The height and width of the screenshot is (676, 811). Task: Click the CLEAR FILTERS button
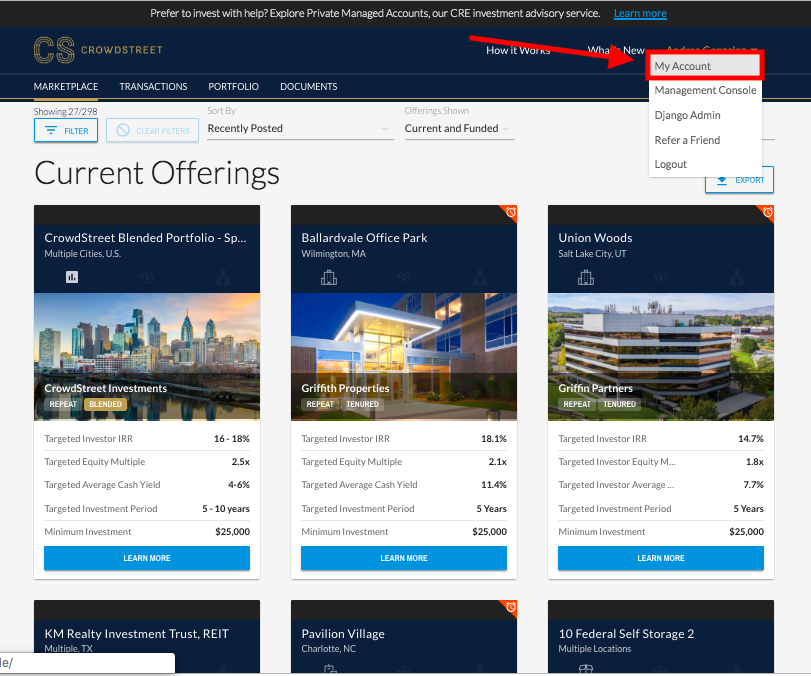pos(152,130)
